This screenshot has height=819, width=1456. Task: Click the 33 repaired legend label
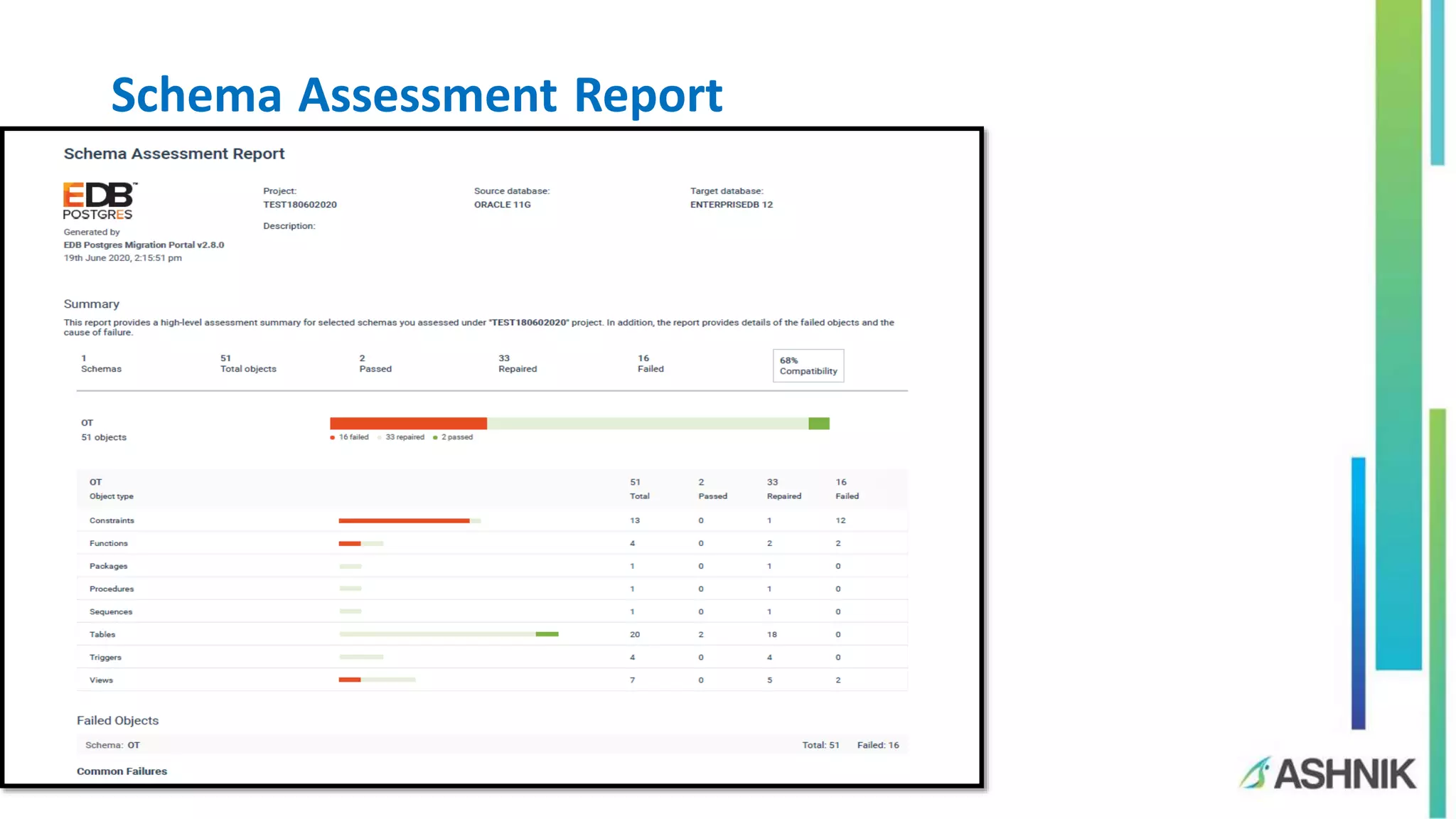[405, 437]
